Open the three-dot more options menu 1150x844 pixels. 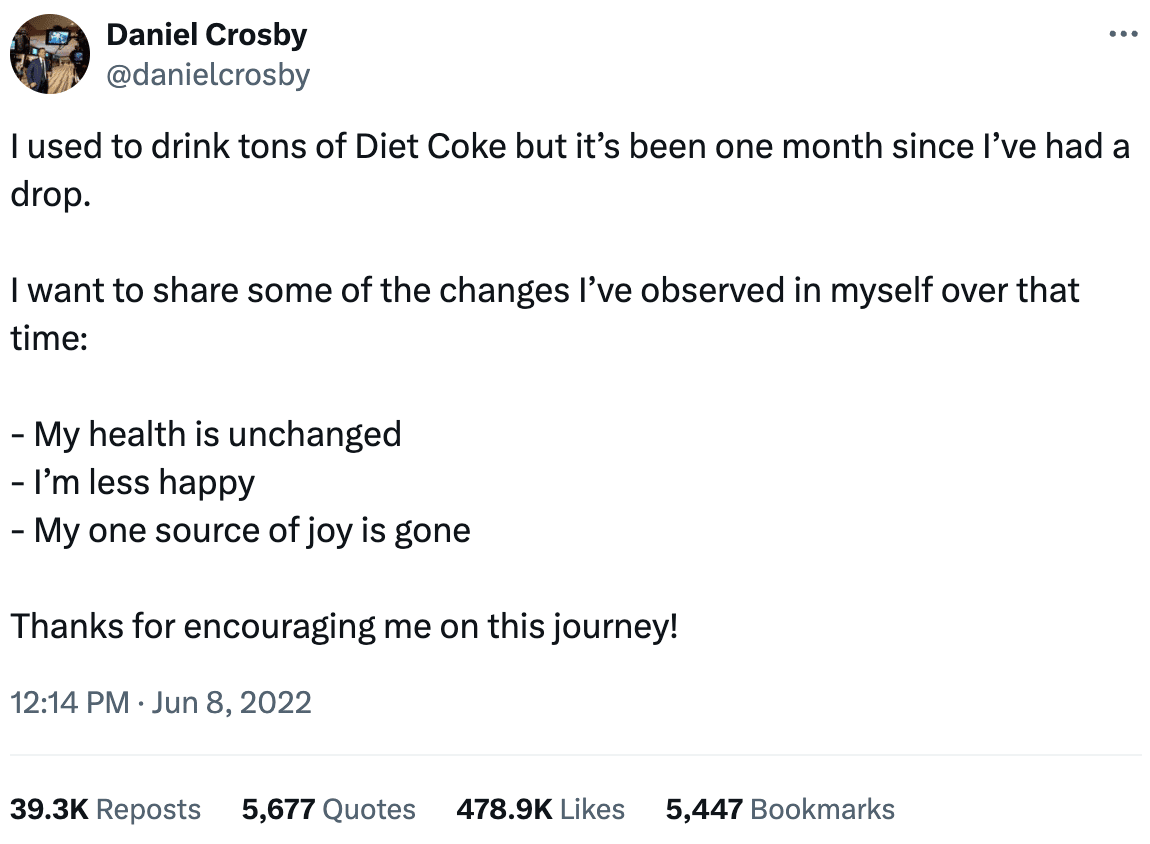(1124, 35)
